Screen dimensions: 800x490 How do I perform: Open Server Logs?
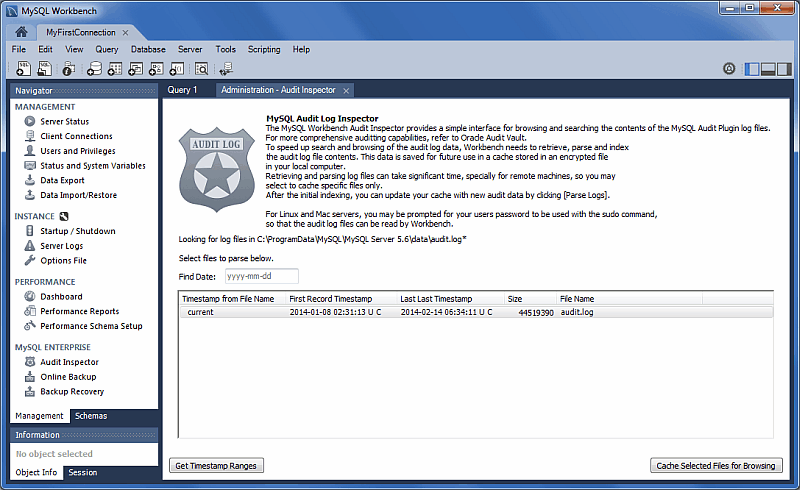(61, 246)
